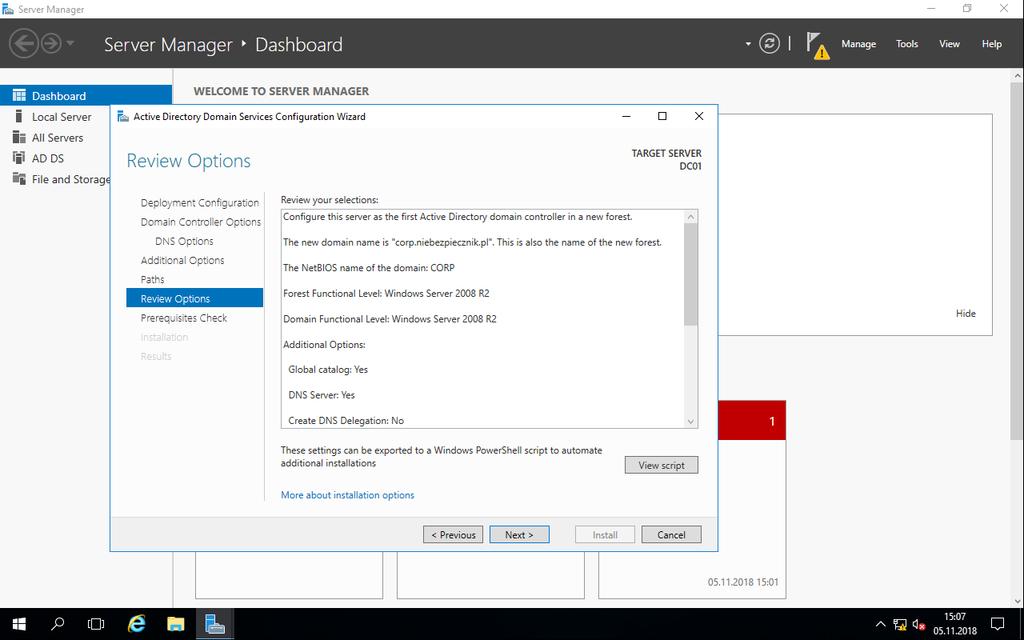The image size is (1024, 640).
Task: Open More about installation options link
Action: click(347, 495)
